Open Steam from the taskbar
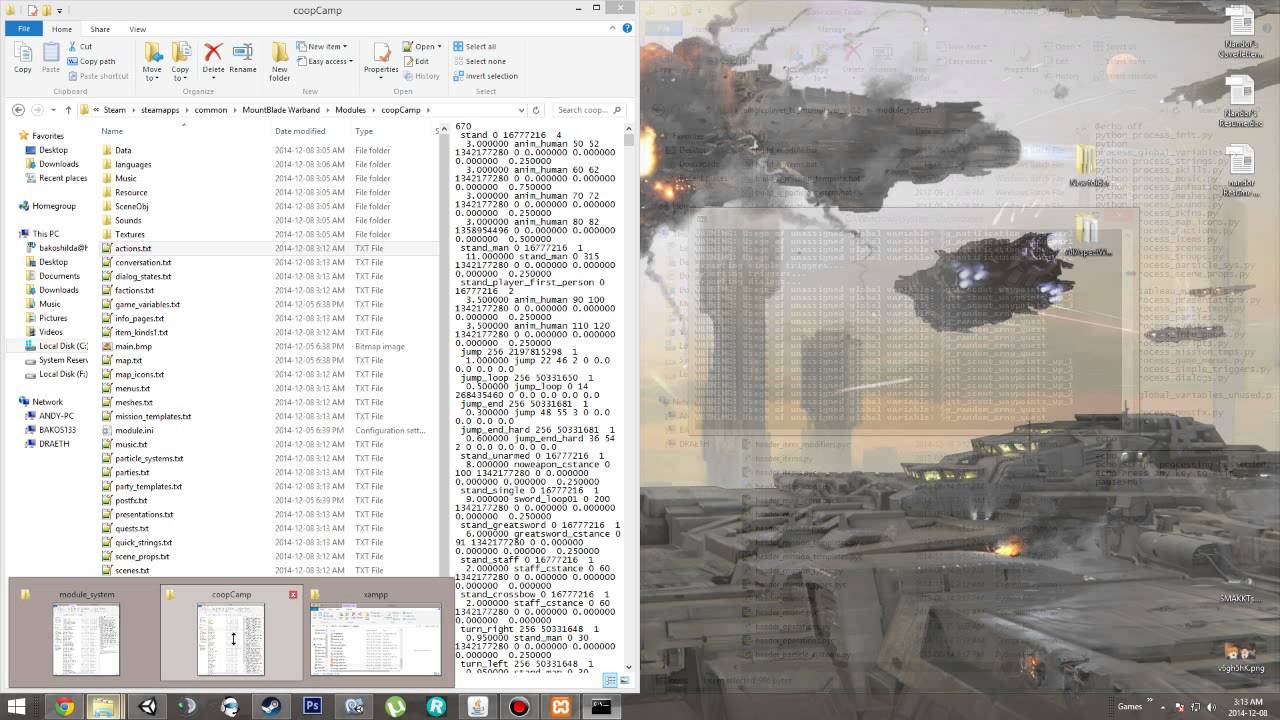The image size is (1280, 720). 271,706
